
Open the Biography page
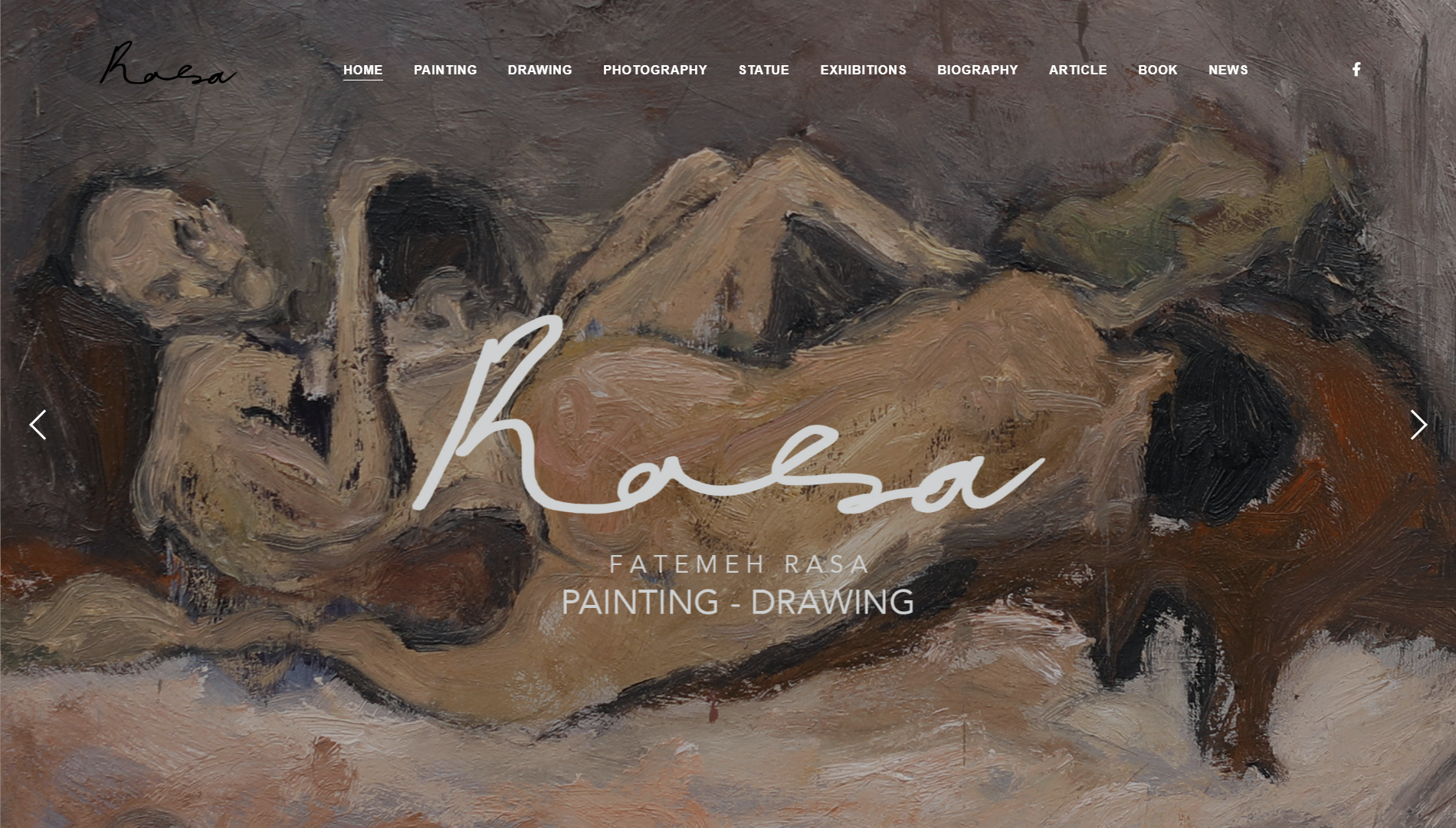coord(978,70)
